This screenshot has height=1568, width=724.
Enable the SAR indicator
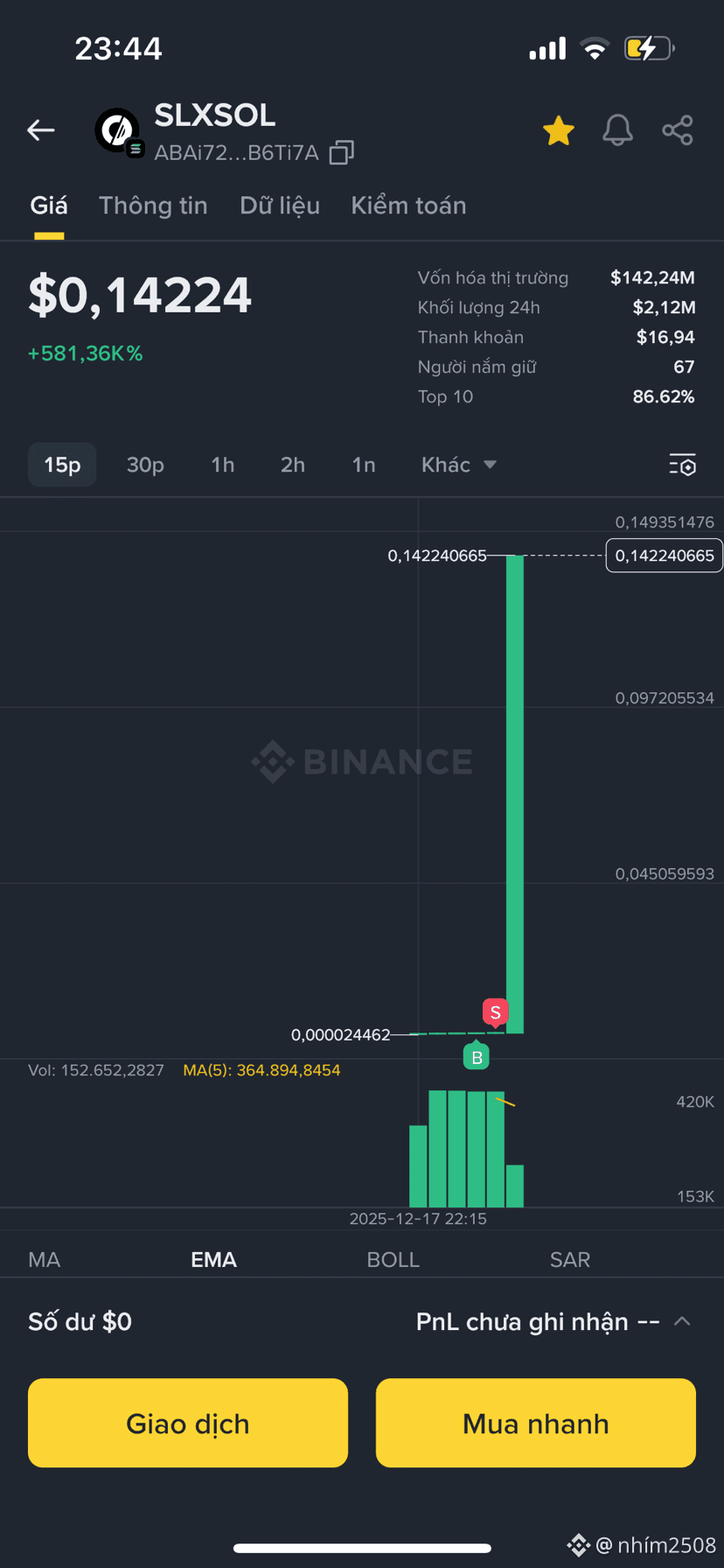(570, 1260)
